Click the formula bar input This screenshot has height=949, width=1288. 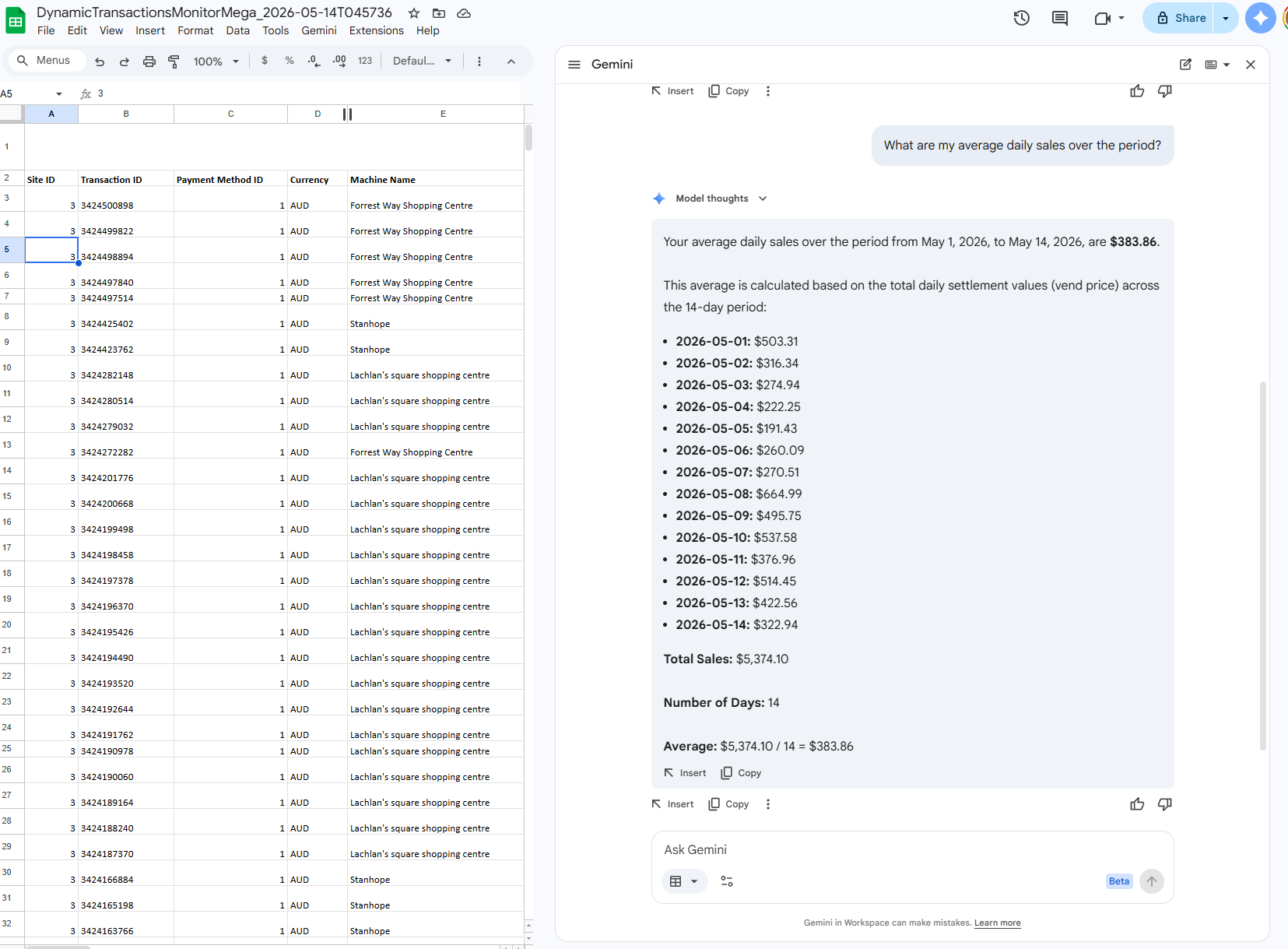[310, 94]
